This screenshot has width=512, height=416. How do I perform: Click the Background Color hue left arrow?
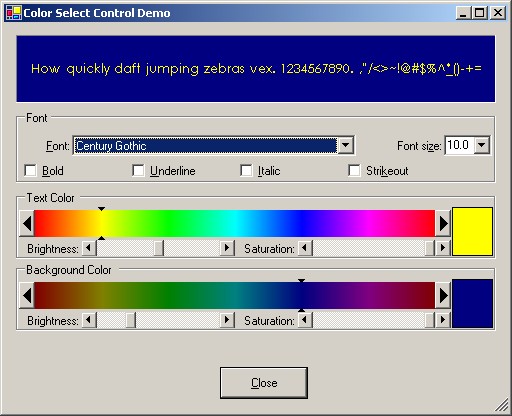27,295
